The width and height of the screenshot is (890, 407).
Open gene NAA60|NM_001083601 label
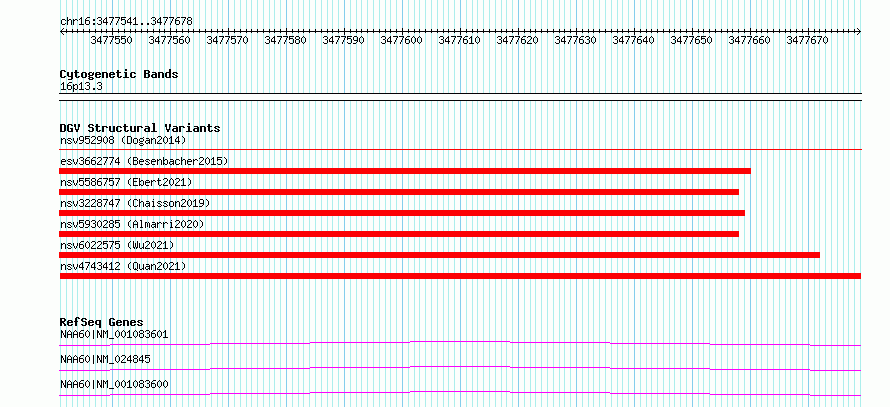click(114, 334)
